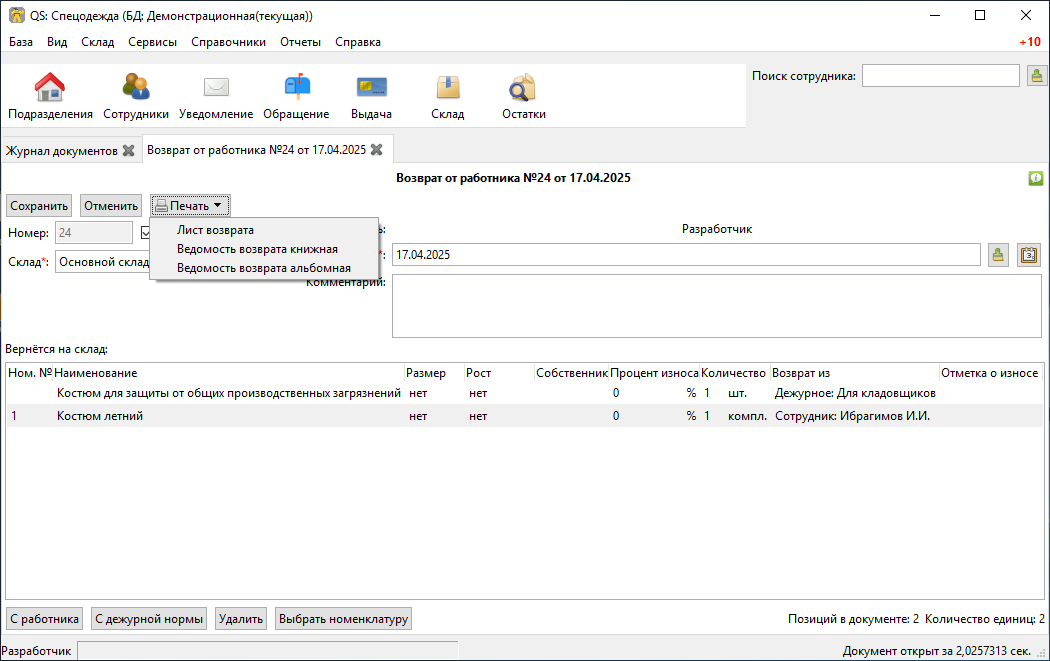Open the Справка menu
This screenshot has width=1050, height=661.
coord(358,42)
